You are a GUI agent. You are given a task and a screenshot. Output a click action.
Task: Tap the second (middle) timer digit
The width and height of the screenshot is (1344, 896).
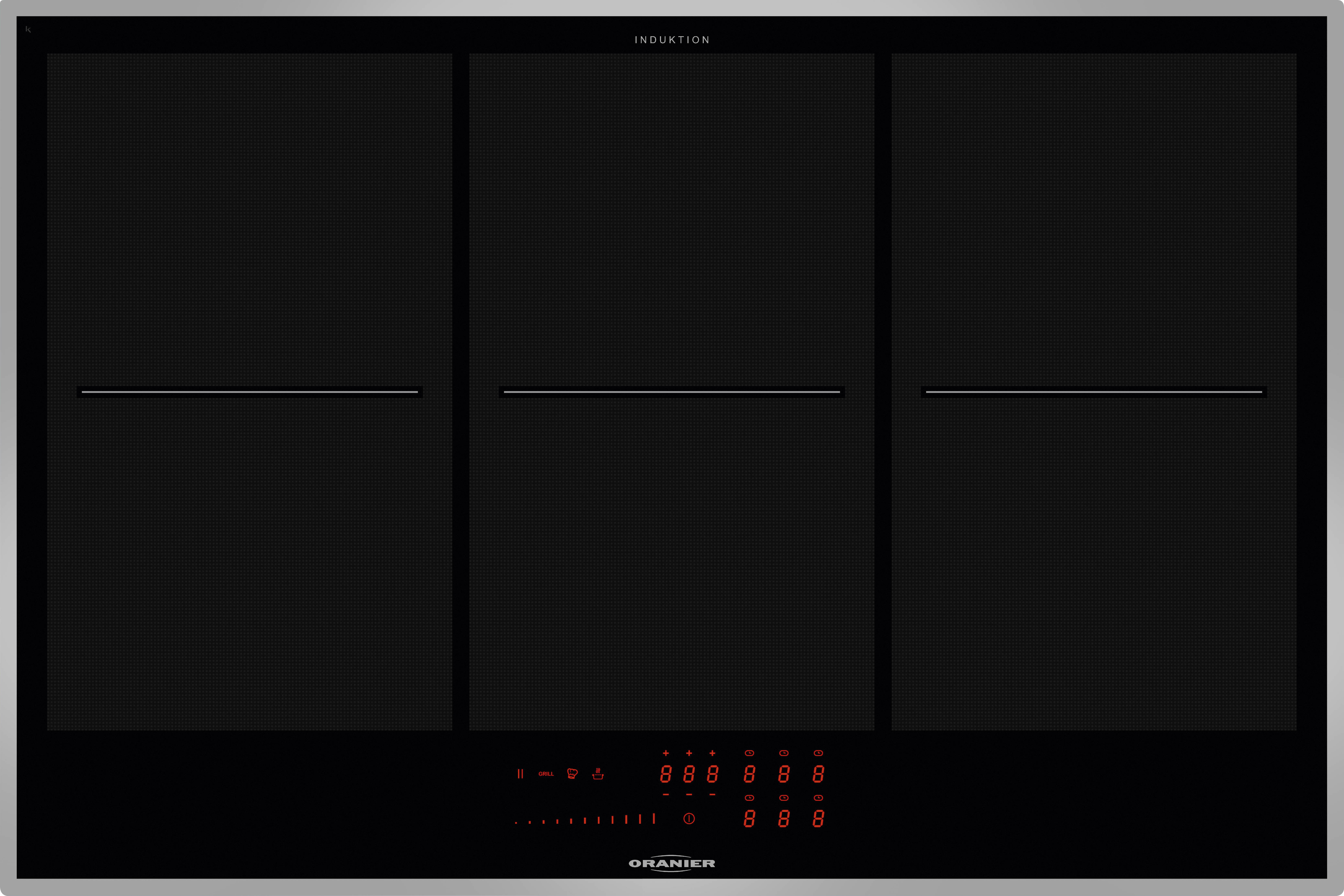coord(689,774)
